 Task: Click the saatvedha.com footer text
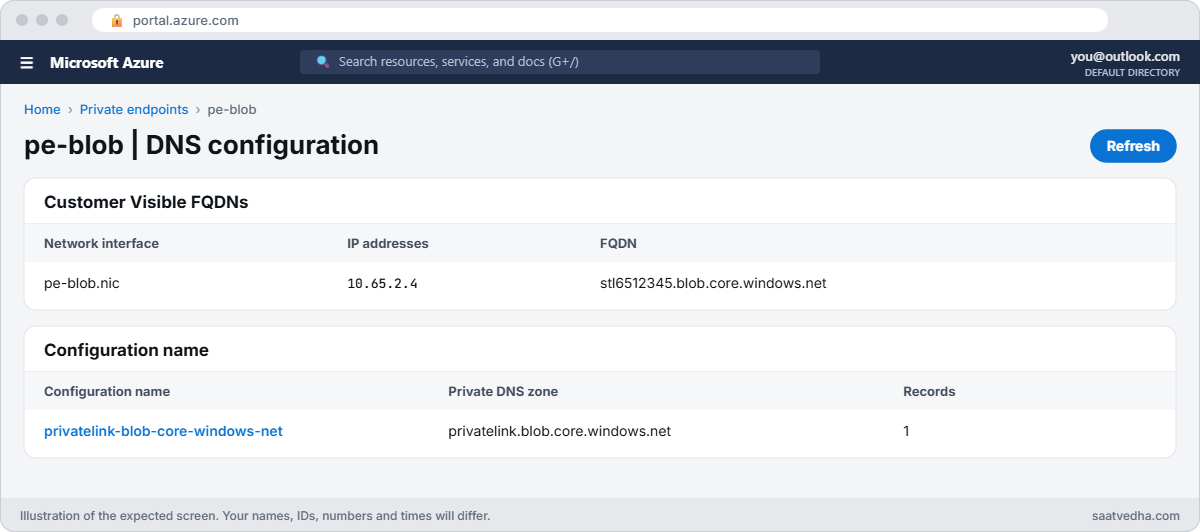pos(1136,516)
